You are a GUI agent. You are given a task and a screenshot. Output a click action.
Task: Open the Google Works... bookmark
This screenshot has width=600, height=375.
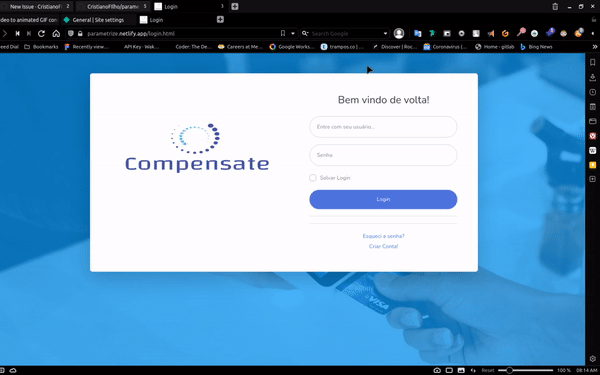point(292,47)
